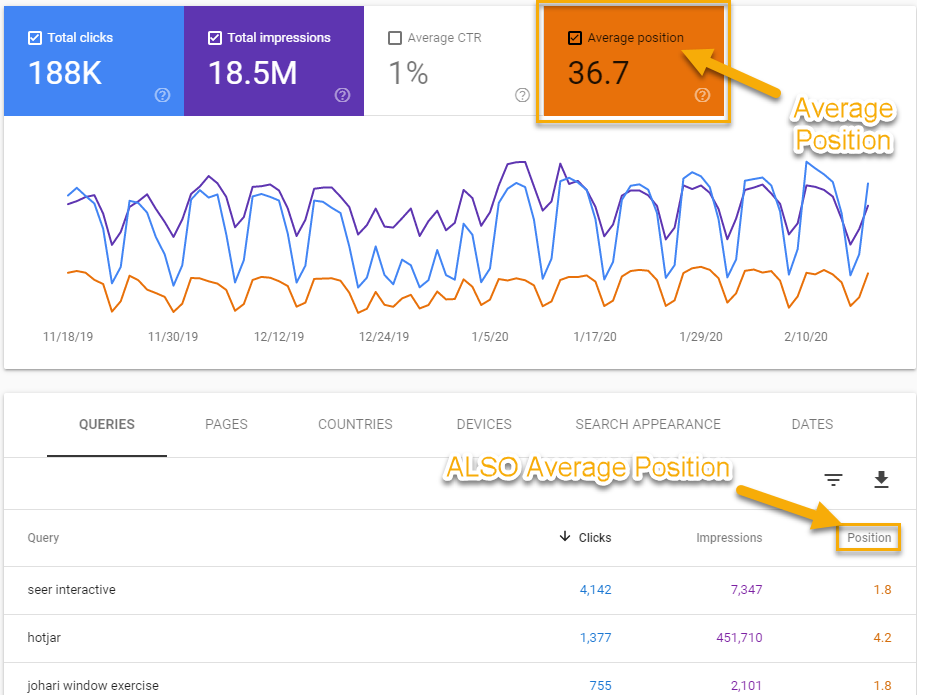Enable the Average CTR checkbox
The image size is (928, 695).
[x=395, y=38]
